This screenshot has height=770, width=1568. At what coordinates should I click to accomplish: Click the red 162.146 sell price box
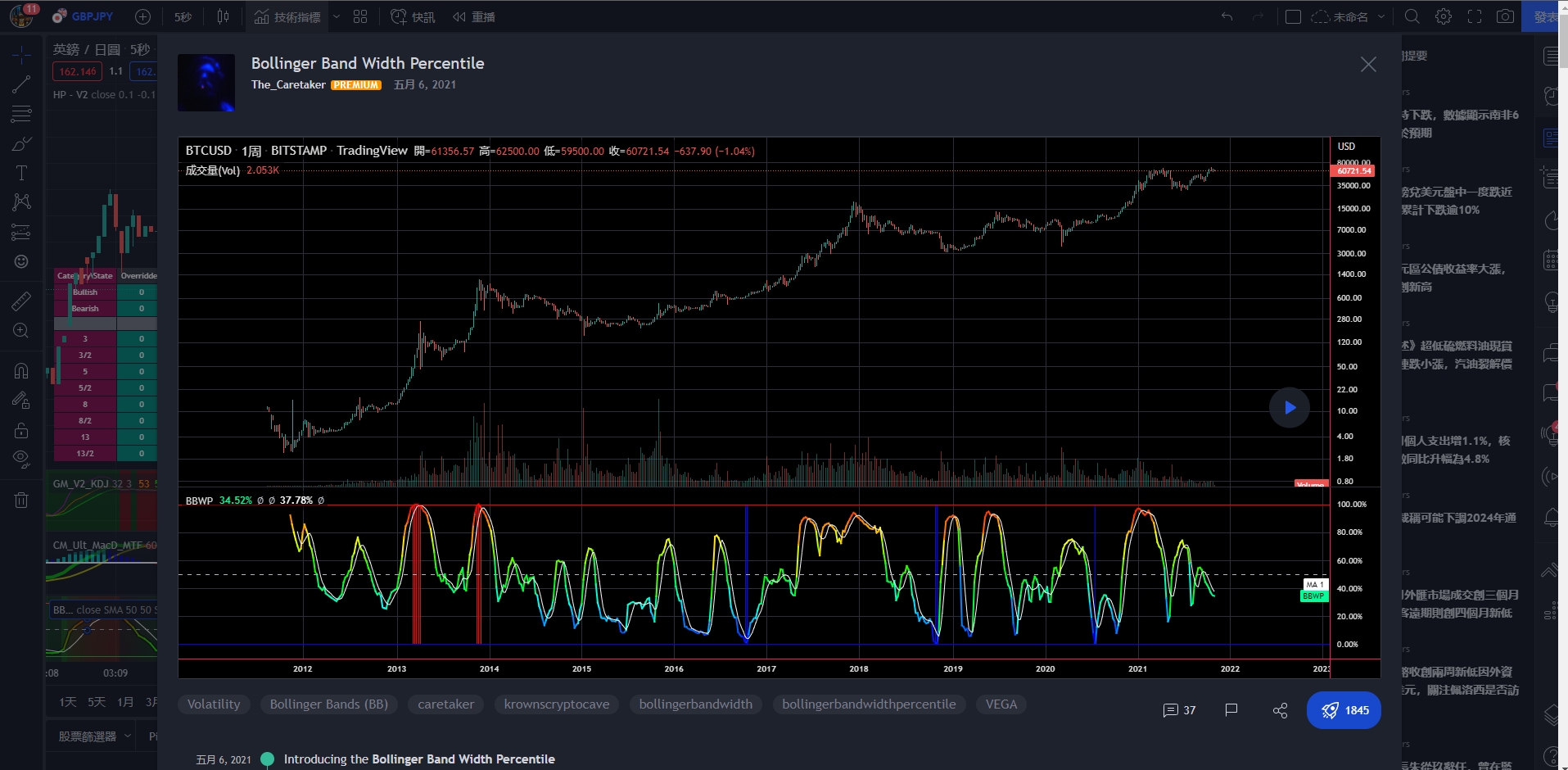[x=78, y=71]
